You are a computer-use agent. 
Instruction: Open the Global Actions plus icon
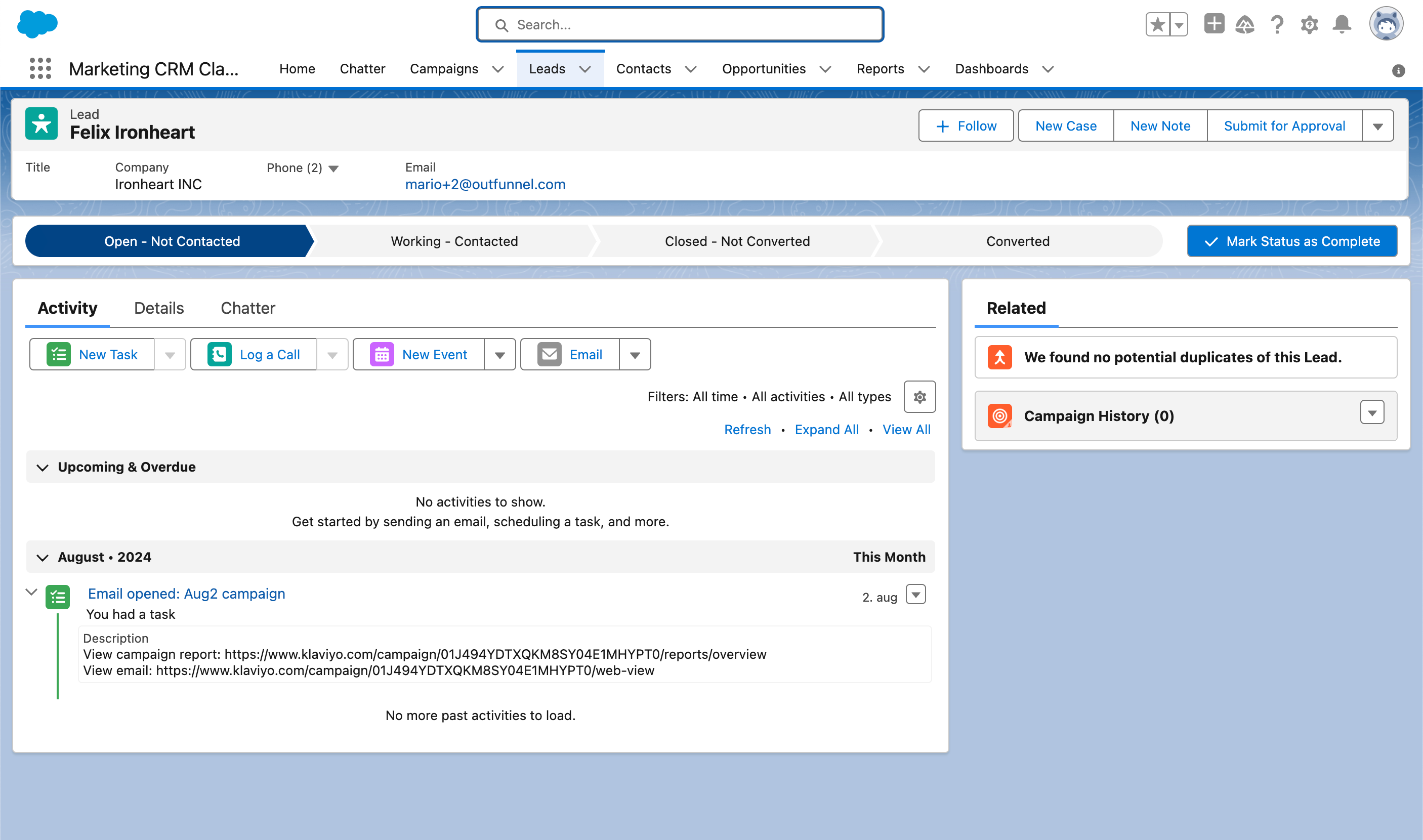pos(1213,24)
